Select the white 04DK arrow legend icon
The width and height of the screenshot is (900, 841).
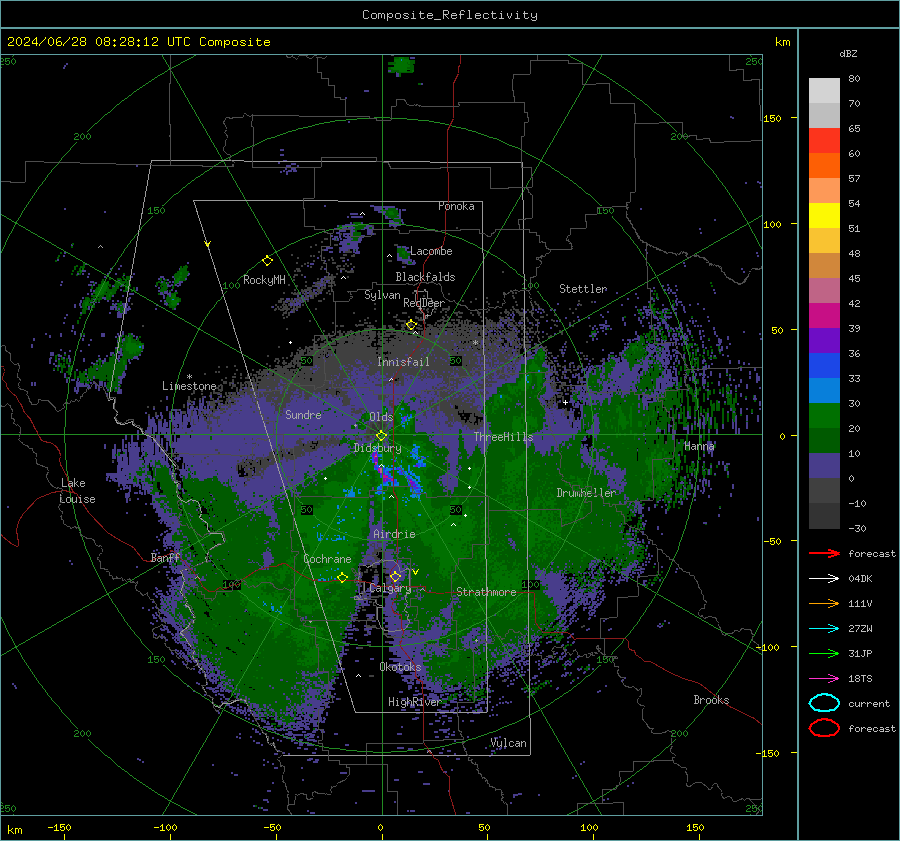[x=824, y=579]
